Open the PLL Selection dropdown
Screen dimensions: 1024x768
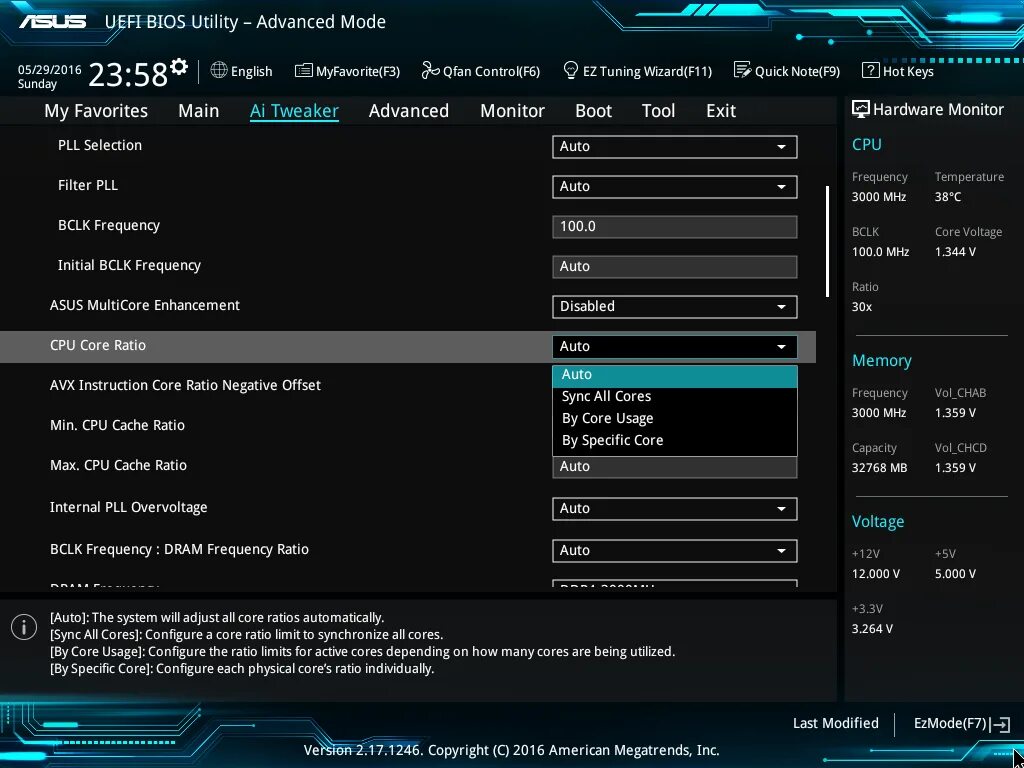point(675,147)
